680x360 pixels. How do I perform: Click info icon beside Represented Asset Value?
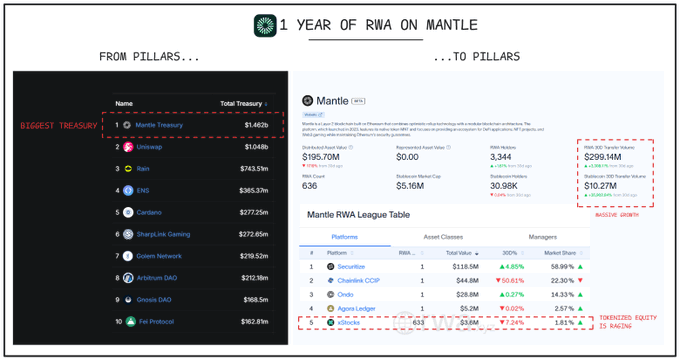click(448, 147)
